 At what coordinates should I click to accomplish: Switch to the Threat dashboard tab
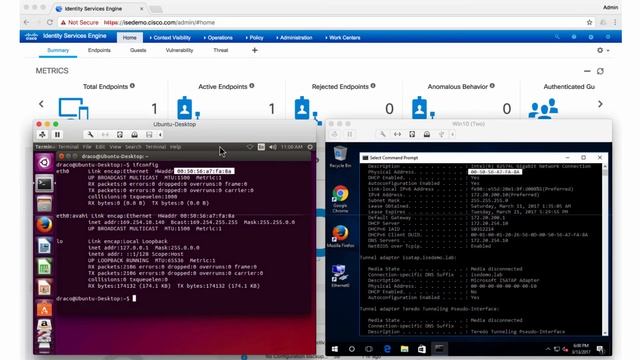point(220,50)
